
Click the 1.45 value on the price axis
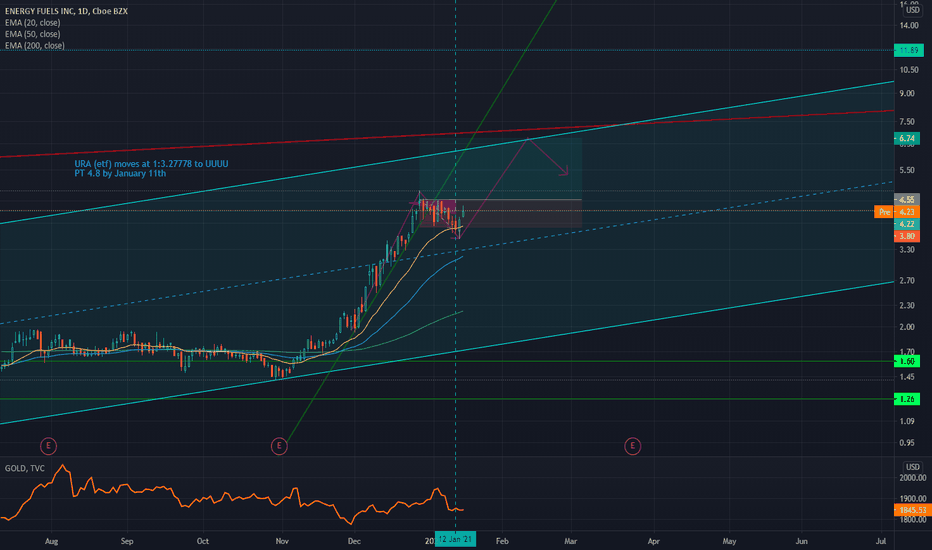(907, 377)
